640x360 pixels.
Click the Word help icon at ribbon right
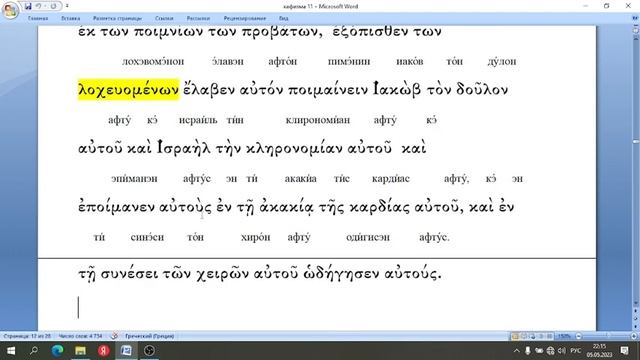pyautogui.click(x=635, y=18)
